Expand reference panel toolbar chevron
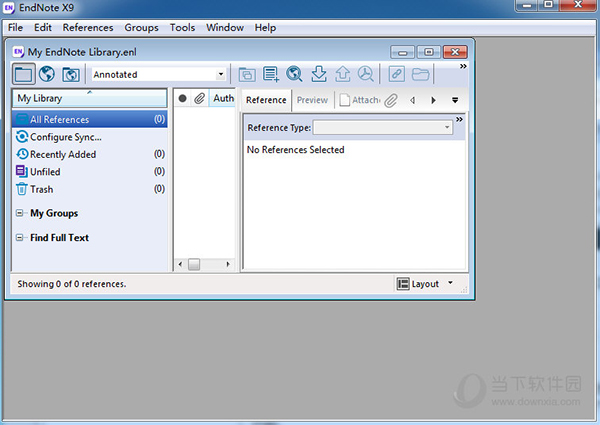600x425 pixels. tap(459, 119)
